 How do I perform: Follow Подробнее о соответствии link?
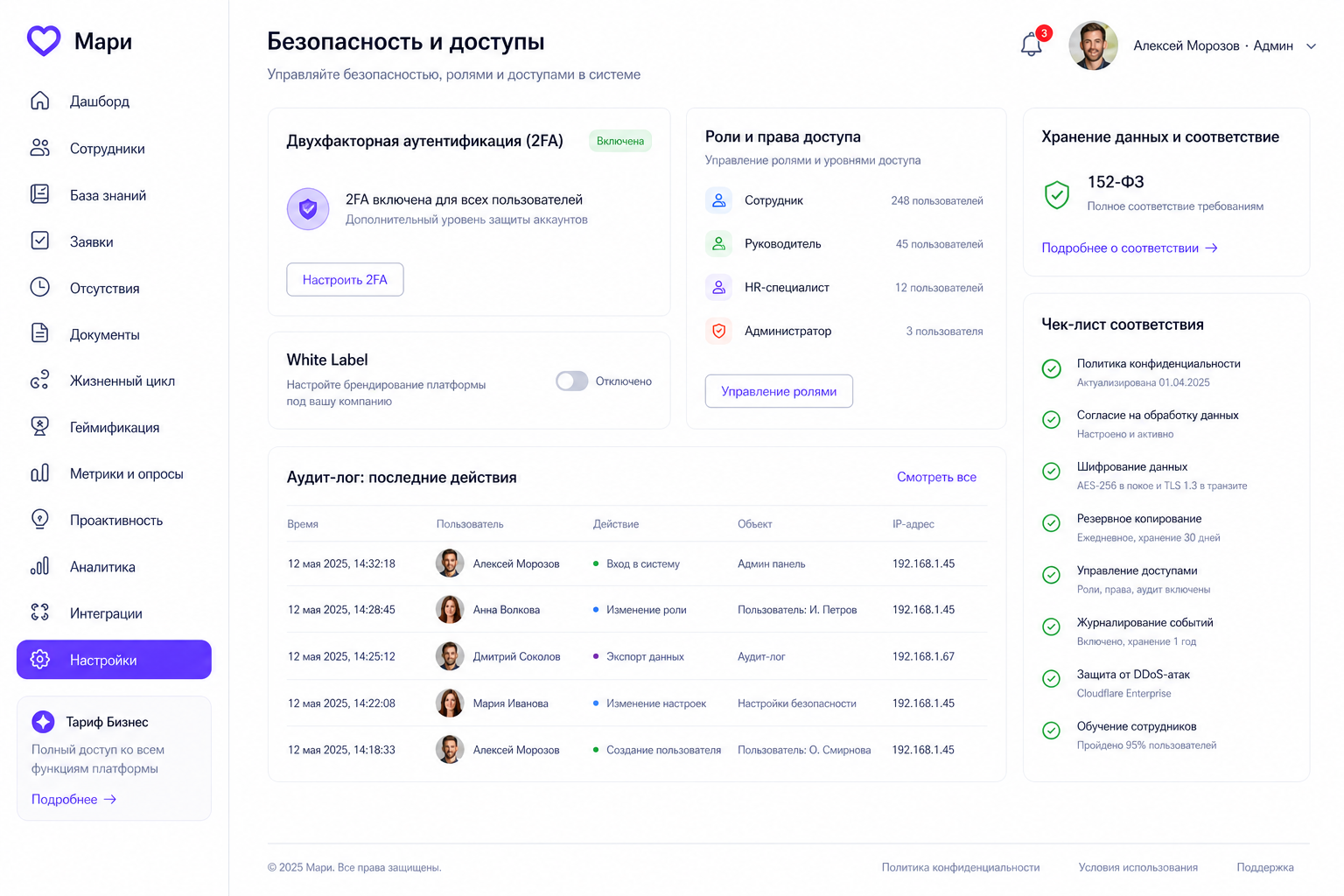point(1130,248)
